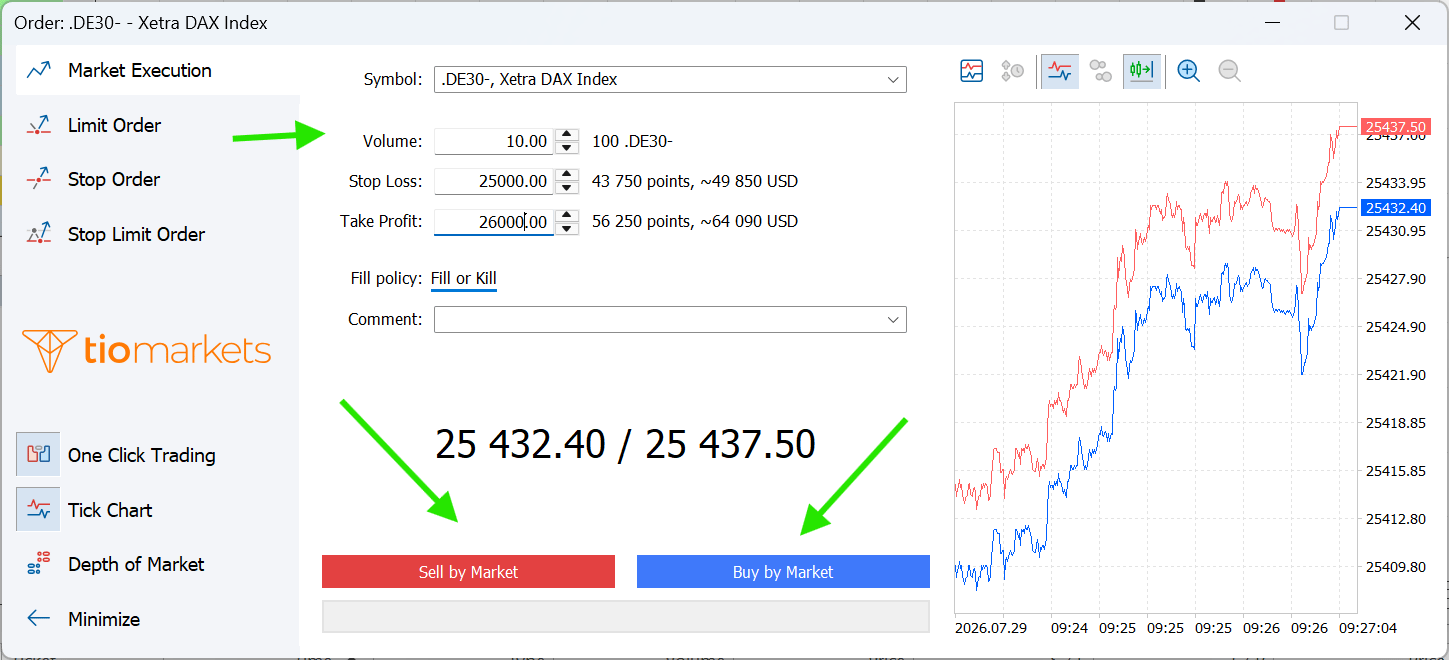
Task: Click the 25 432.40 / 25 437.50 price quote
Action: pos(625,444)
